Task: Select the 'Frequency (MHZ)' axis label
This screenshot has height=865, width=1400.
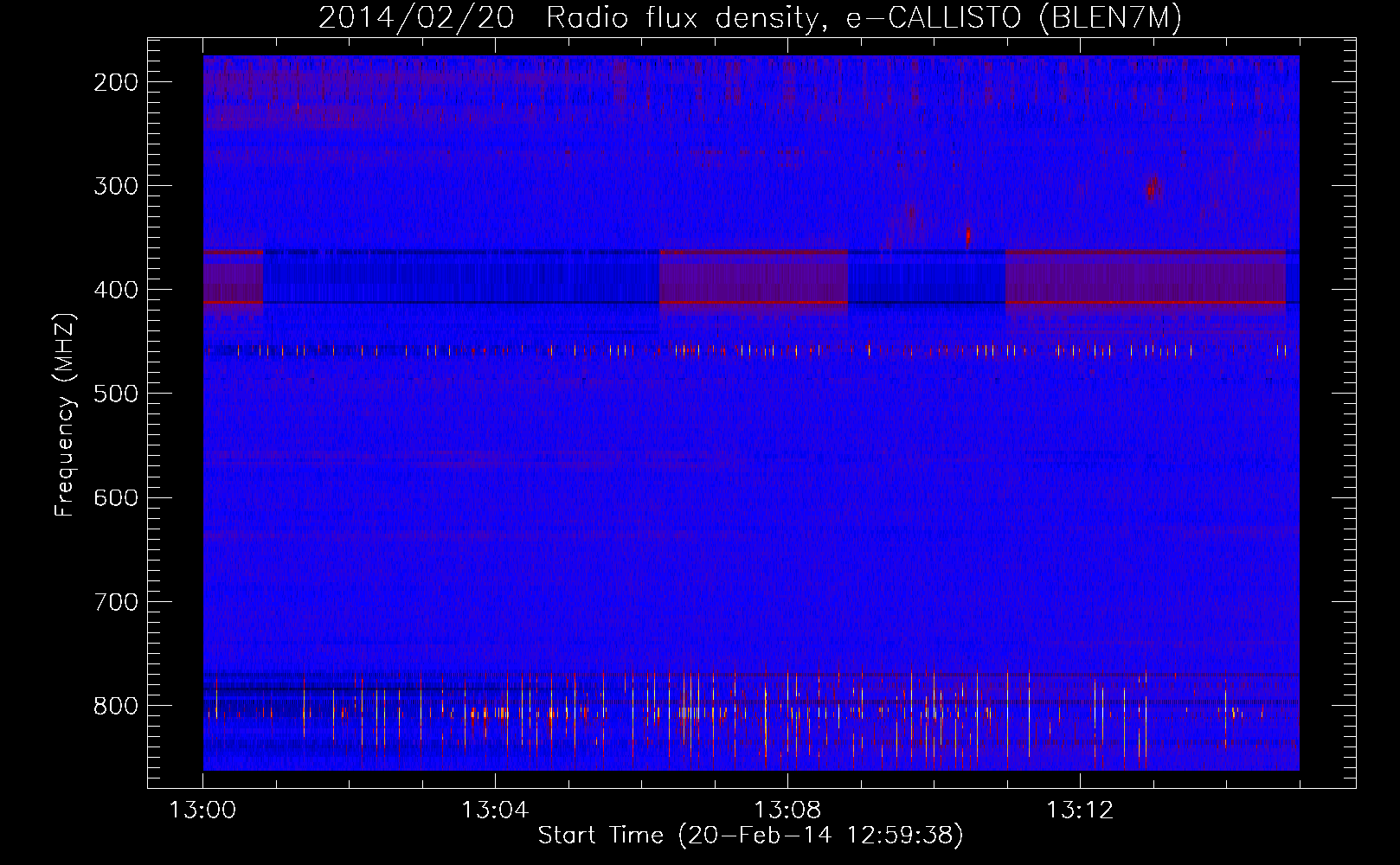Action: point(65,414)
